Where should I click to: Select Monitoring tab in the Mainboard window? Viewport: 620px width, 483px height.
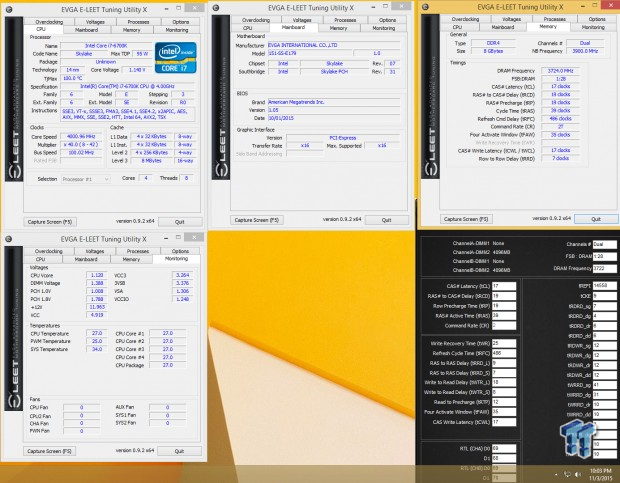click(x=384, y=28)
